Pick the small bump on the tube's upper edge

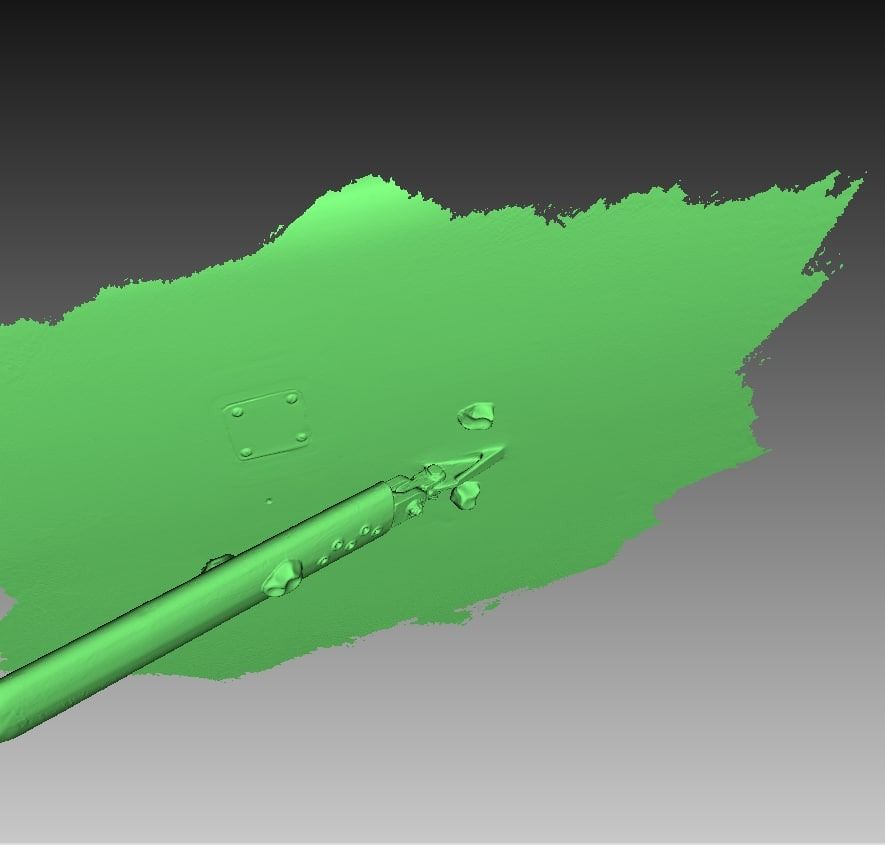pyautogui.click(x=217, y=563)
